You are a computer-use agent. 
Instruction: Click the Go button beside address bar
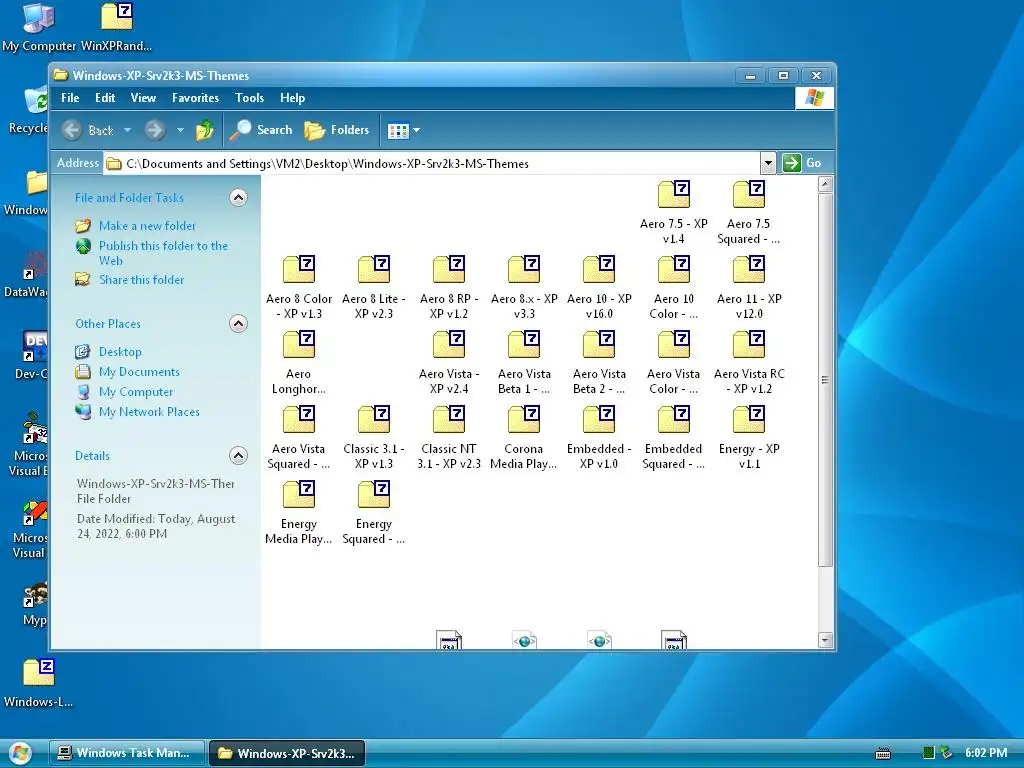tap(802, 163)
